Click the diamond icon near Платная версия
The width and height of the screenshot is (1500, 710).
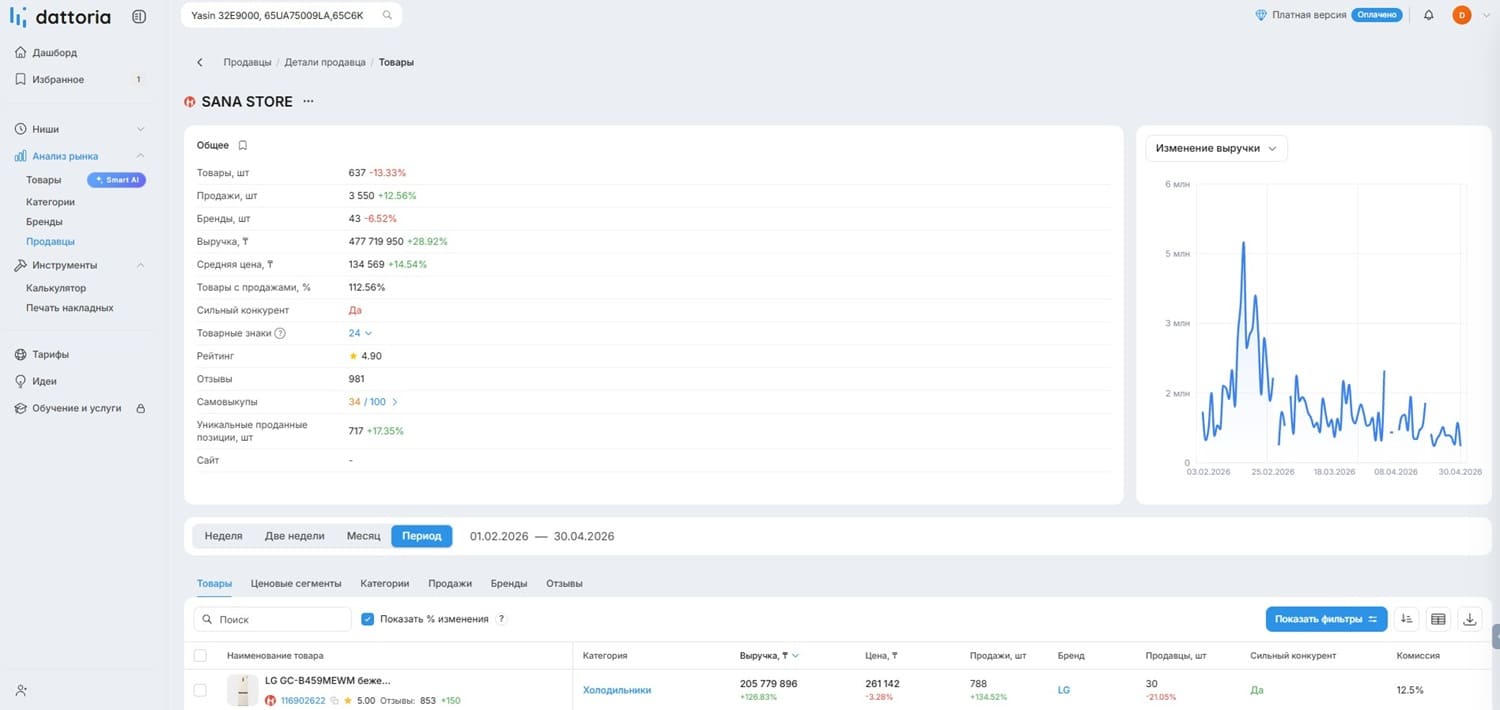1261,15
